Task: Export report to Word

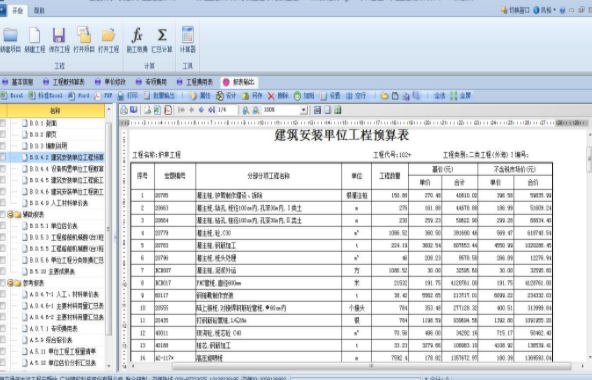Action: pos(71,96)
